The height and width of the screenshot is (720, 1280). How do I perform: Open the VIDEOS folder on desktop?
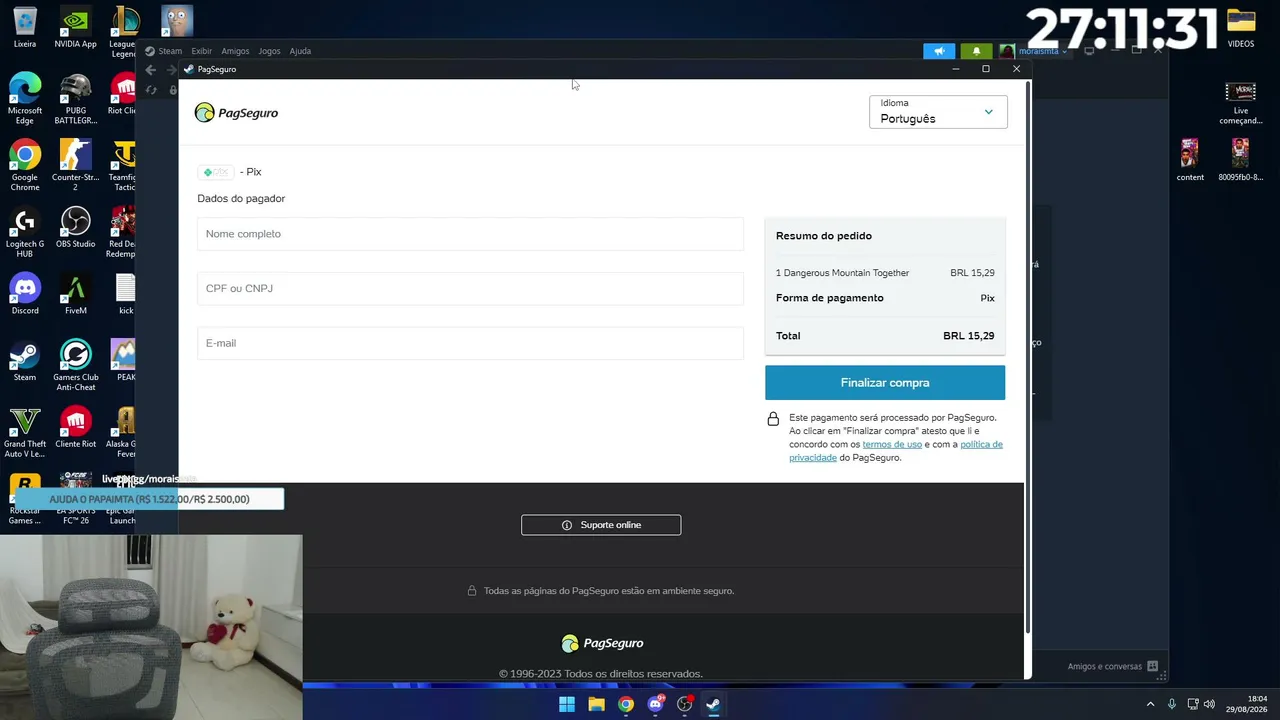pos(1241,28)
